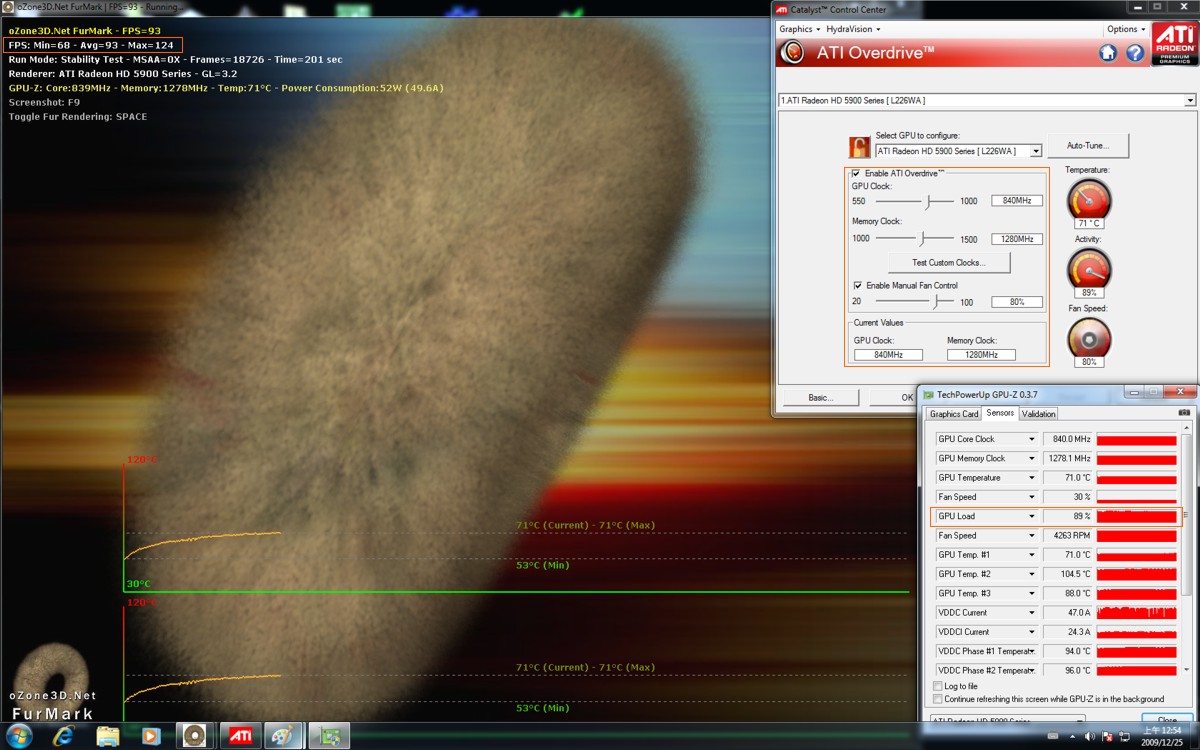Toggle the Enable ATI Overdrive checkbox
1200x750 pixels.
857,174
